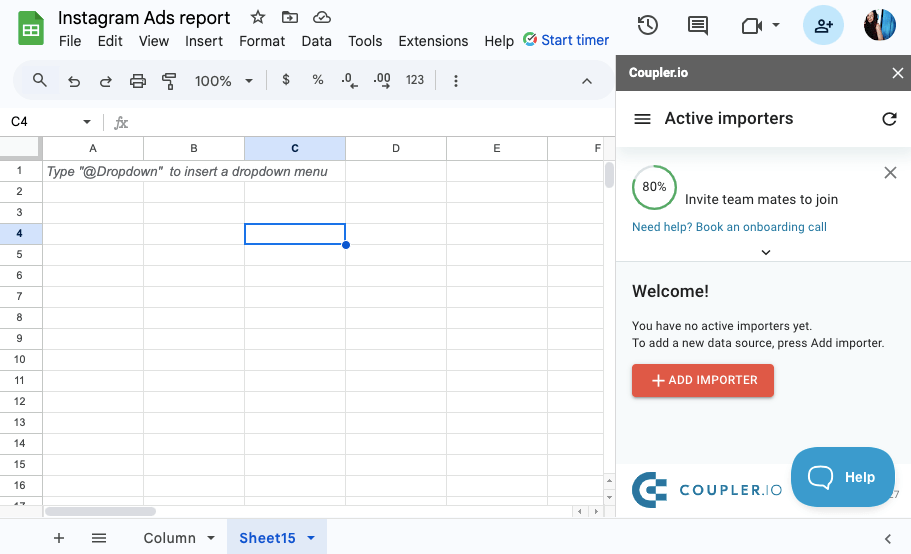Click the Coupler.io logo
The height and width of the screenshot is (554, 911).
coord(707,490)
